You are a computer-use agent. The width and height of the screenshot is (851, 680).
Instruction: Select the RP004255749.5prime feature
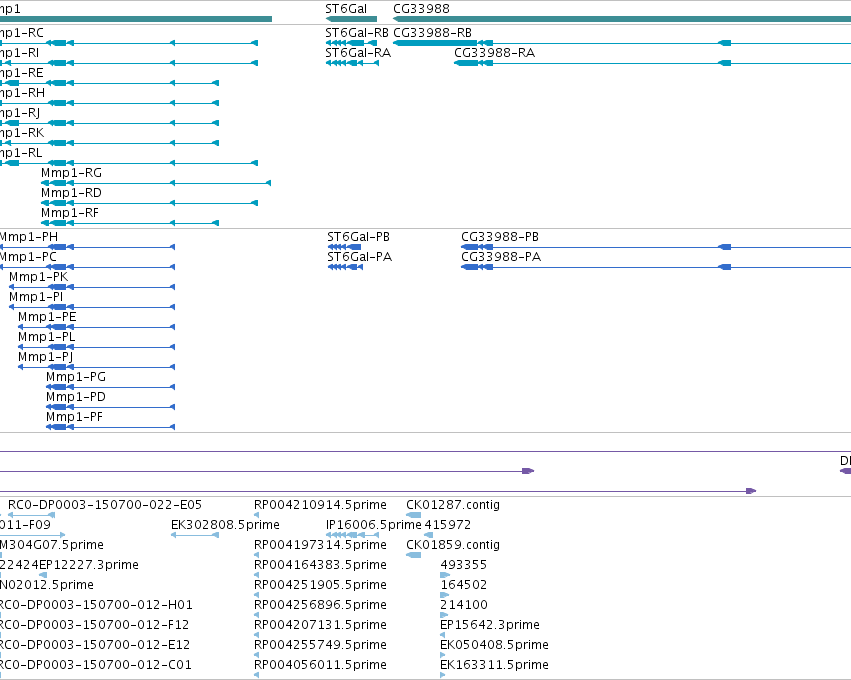coord(256,655)
